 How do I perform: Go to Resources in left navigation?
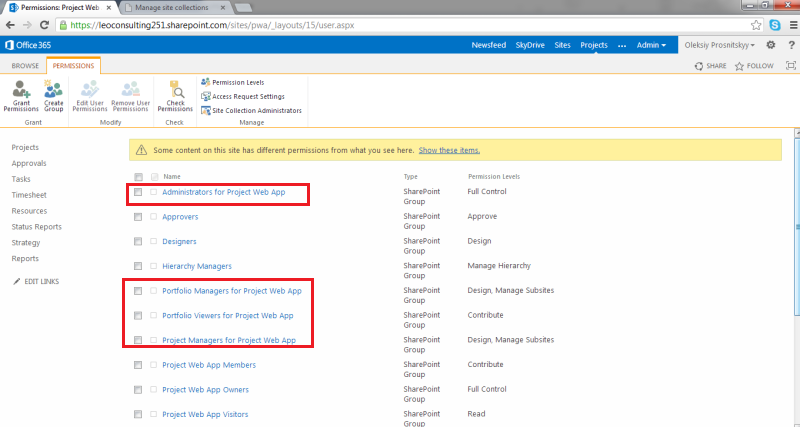(29, 211)
